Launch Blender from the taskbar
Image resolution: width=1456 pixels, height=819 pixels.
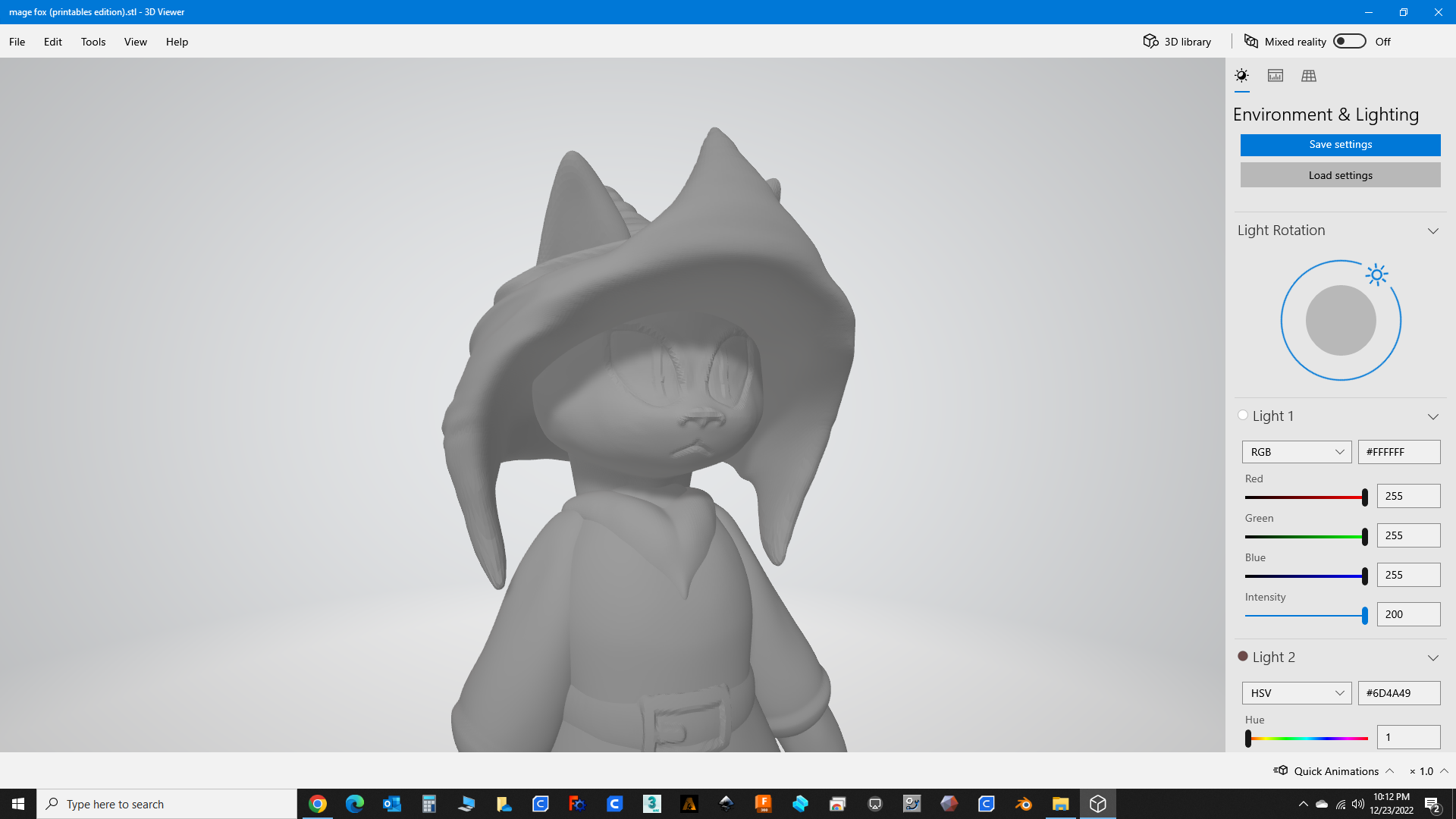coord(1024,804)
